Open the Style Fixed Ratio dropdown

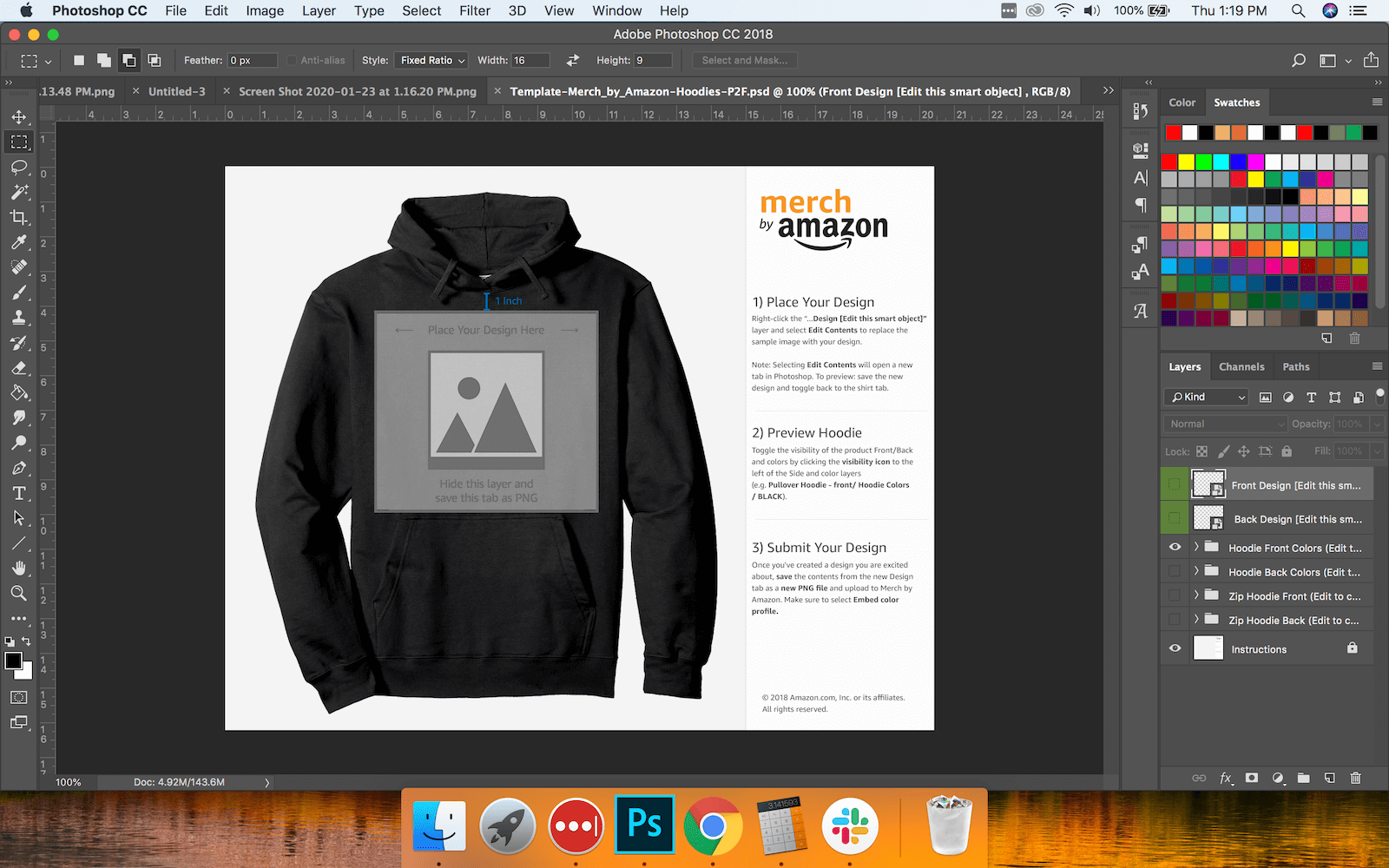tap(431, 60)
